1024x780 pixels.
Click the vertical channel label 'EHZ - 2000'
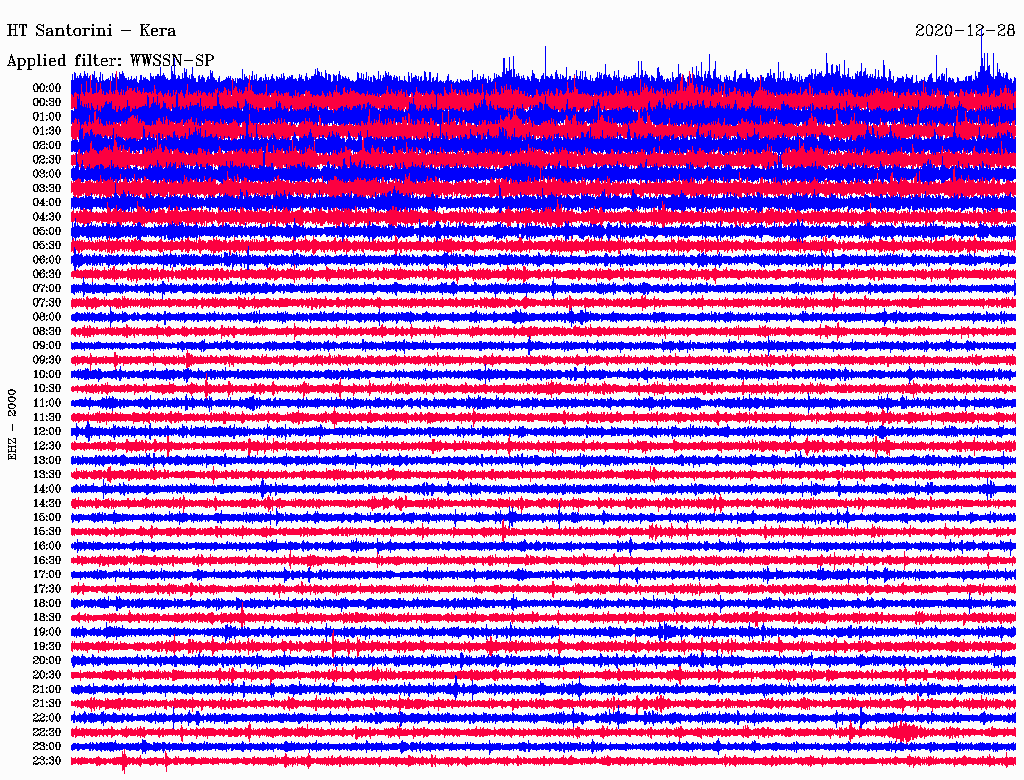click(12, 425)
